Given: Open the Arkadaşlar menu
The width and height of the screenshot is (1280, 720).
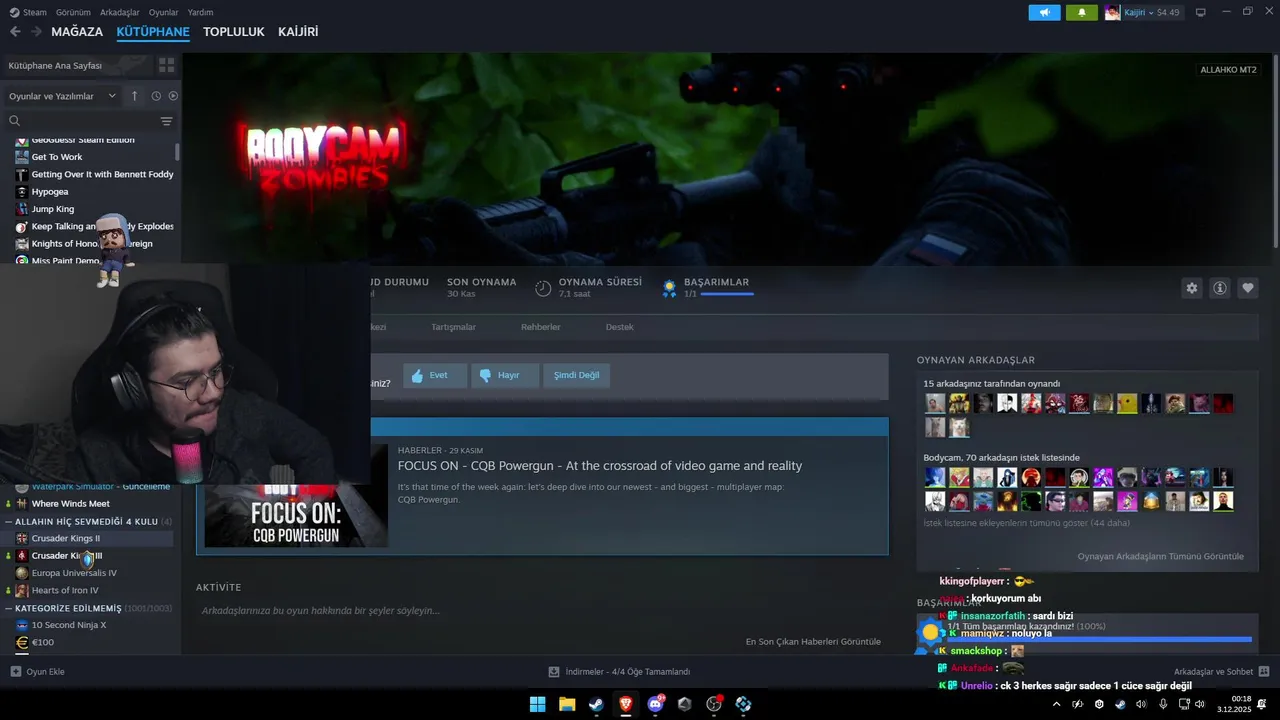Looking at the screenshot, I should click(120, 12).
